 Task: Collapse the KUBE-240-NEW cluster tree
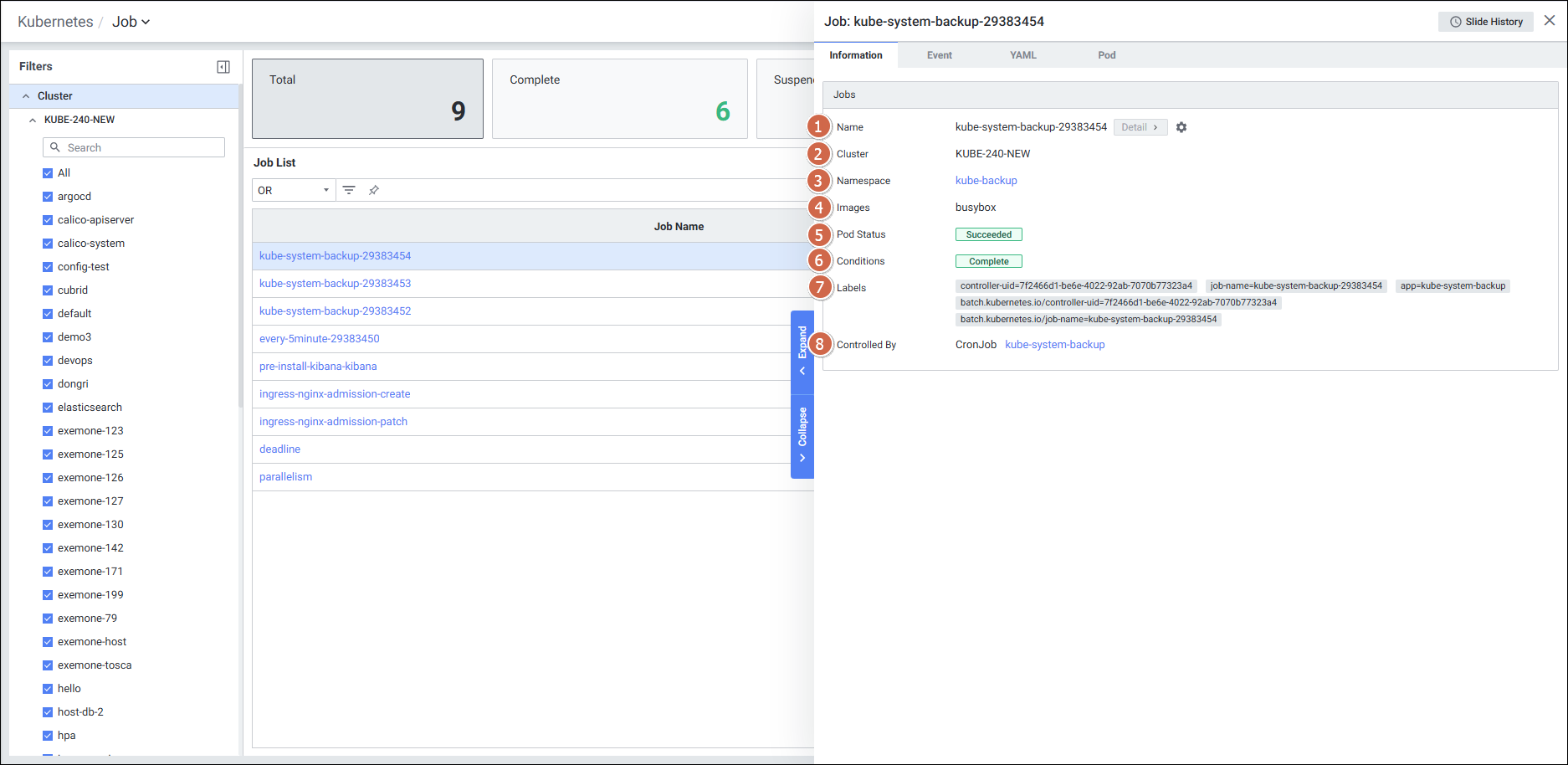pos(33,120)
